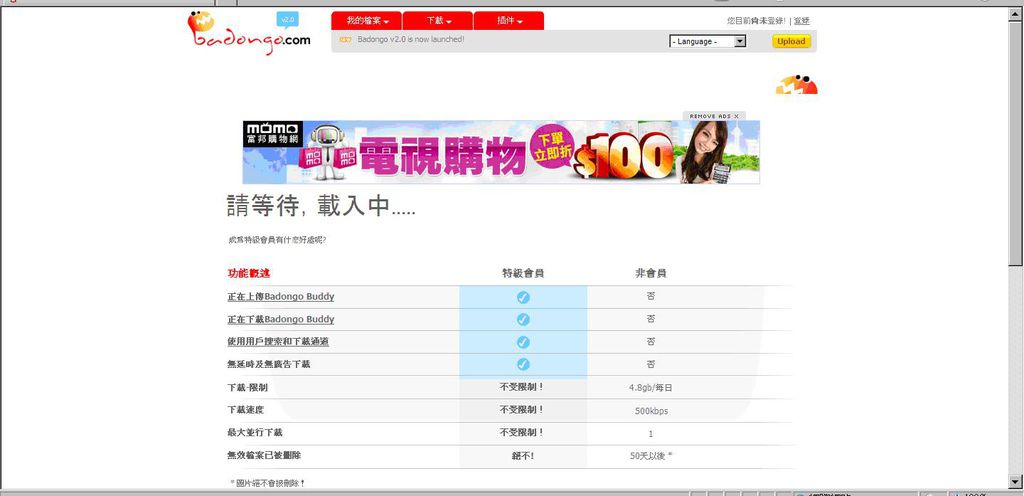
Task: Click the 請等待, 載入中 heading
Action: 321,206
